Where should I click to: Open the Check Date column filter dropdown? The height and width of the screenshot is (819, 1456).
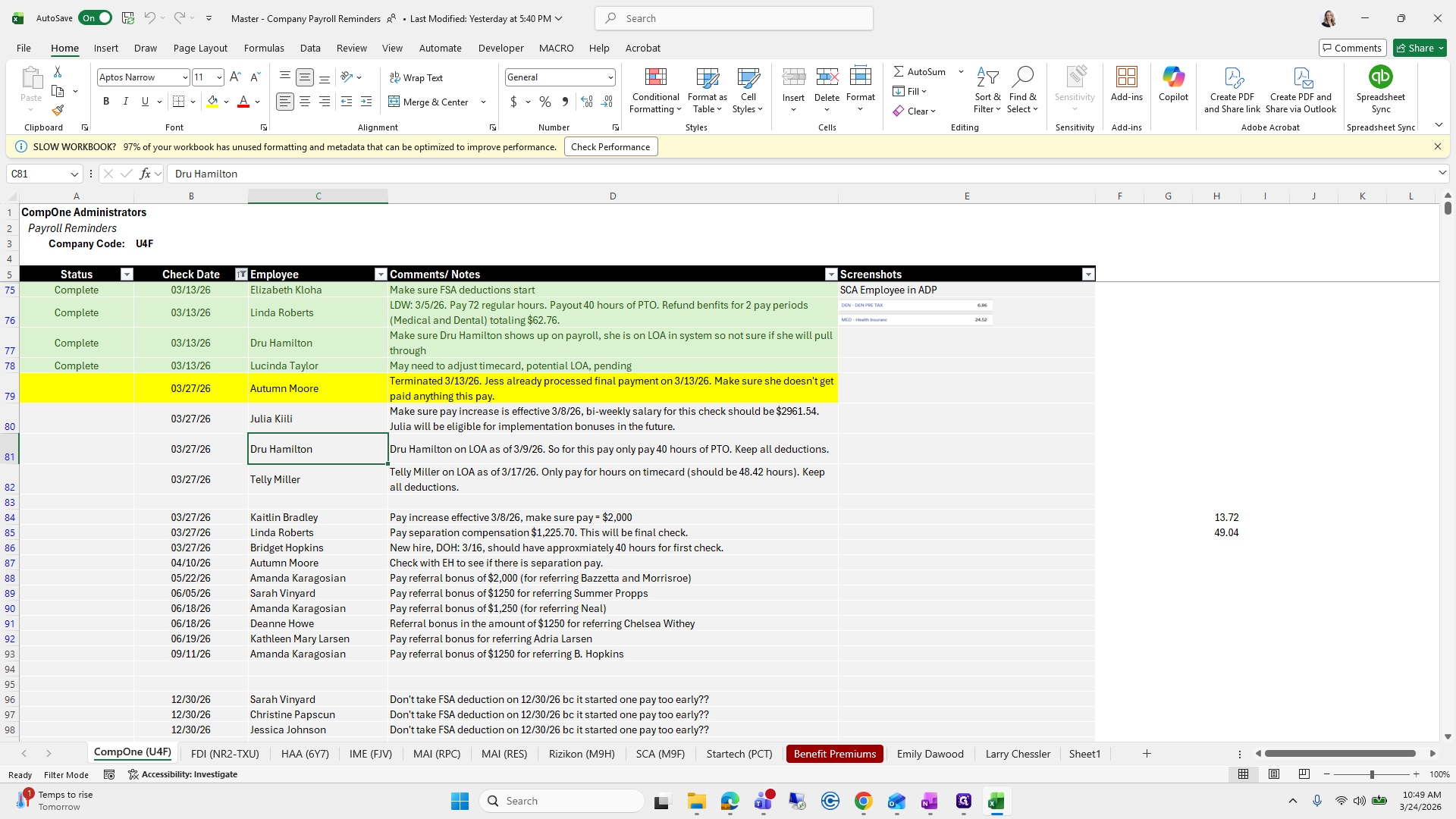pyautogui.click(x=241, y=275)
